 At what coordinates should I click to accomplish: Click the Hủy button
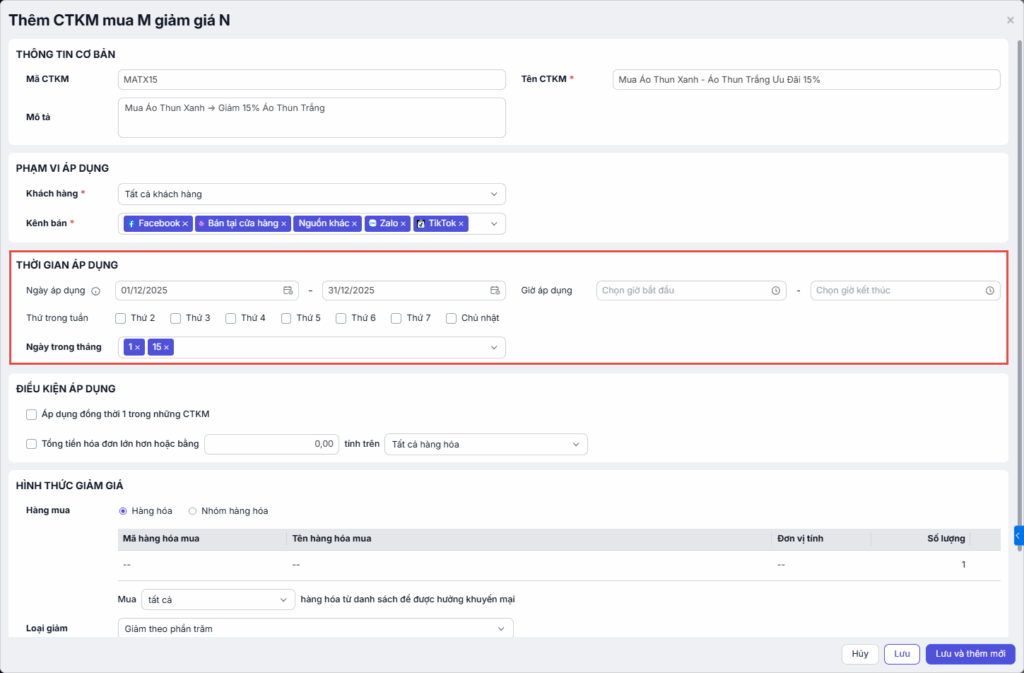click(859, 654)
